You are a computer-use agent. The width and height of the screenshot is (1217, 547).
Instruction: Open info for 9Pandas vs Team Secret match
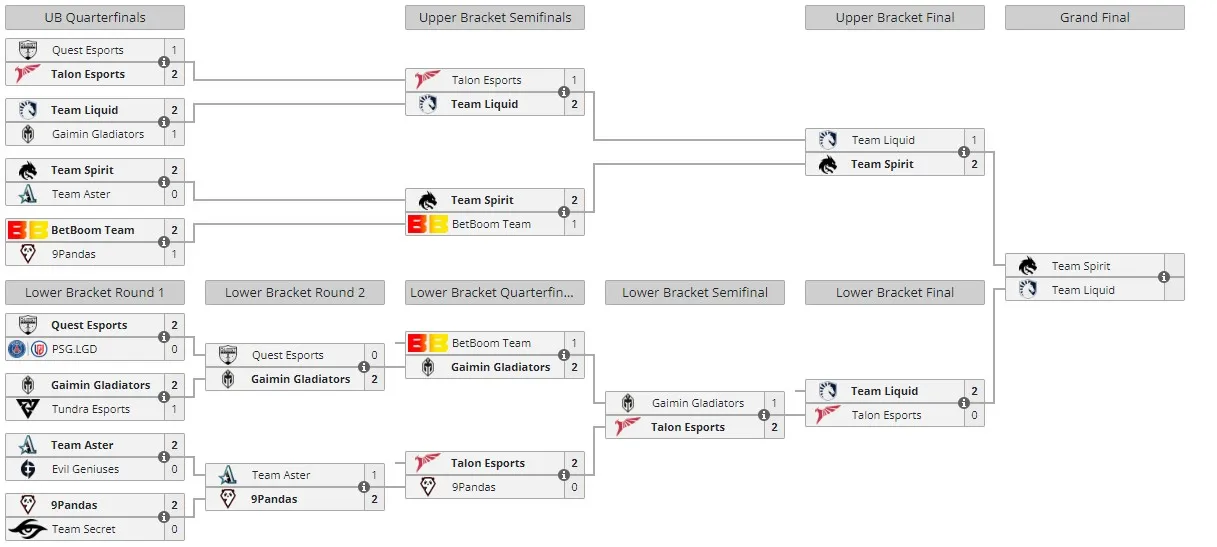164,517
